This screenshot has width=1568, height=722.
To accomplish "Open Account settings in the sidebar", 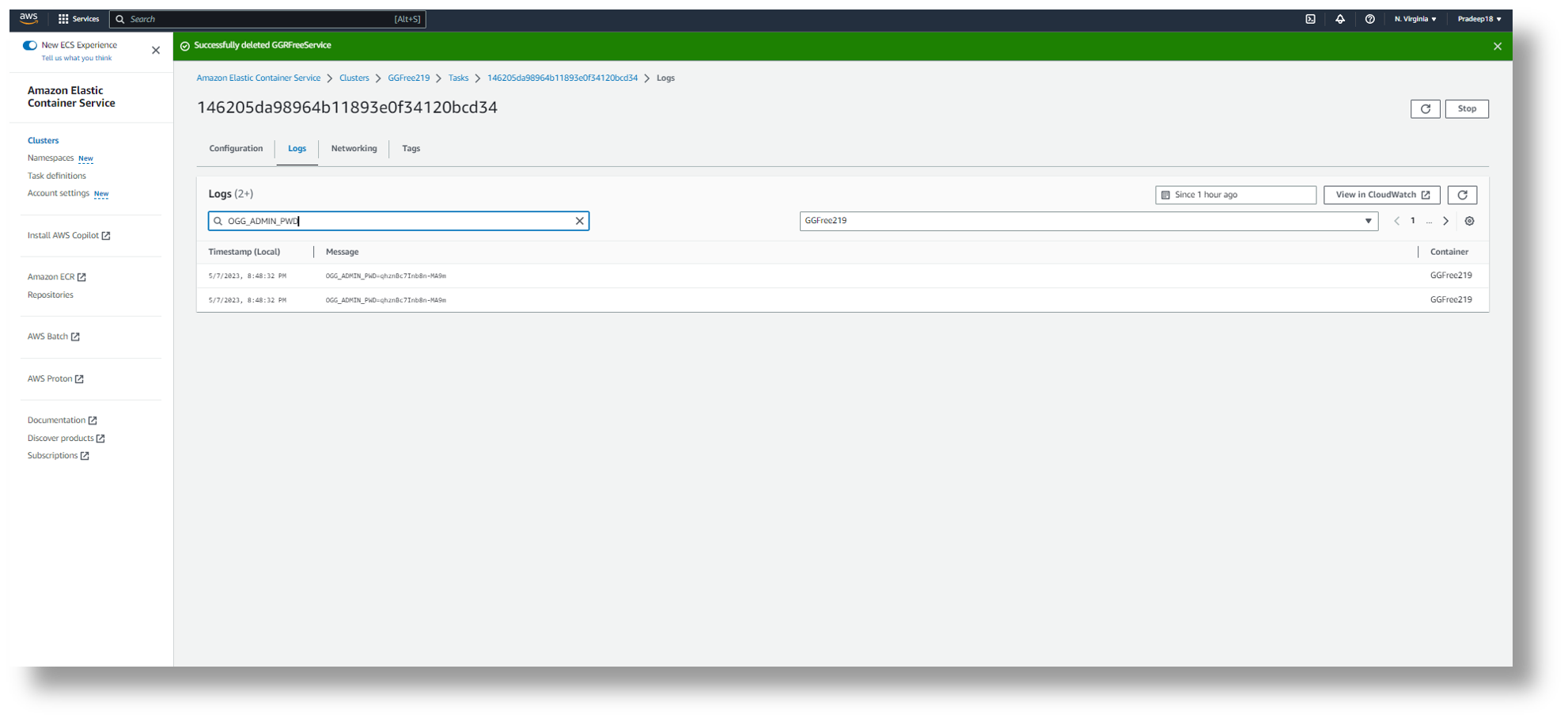I will pyautogui.click(x=59, y=193).
